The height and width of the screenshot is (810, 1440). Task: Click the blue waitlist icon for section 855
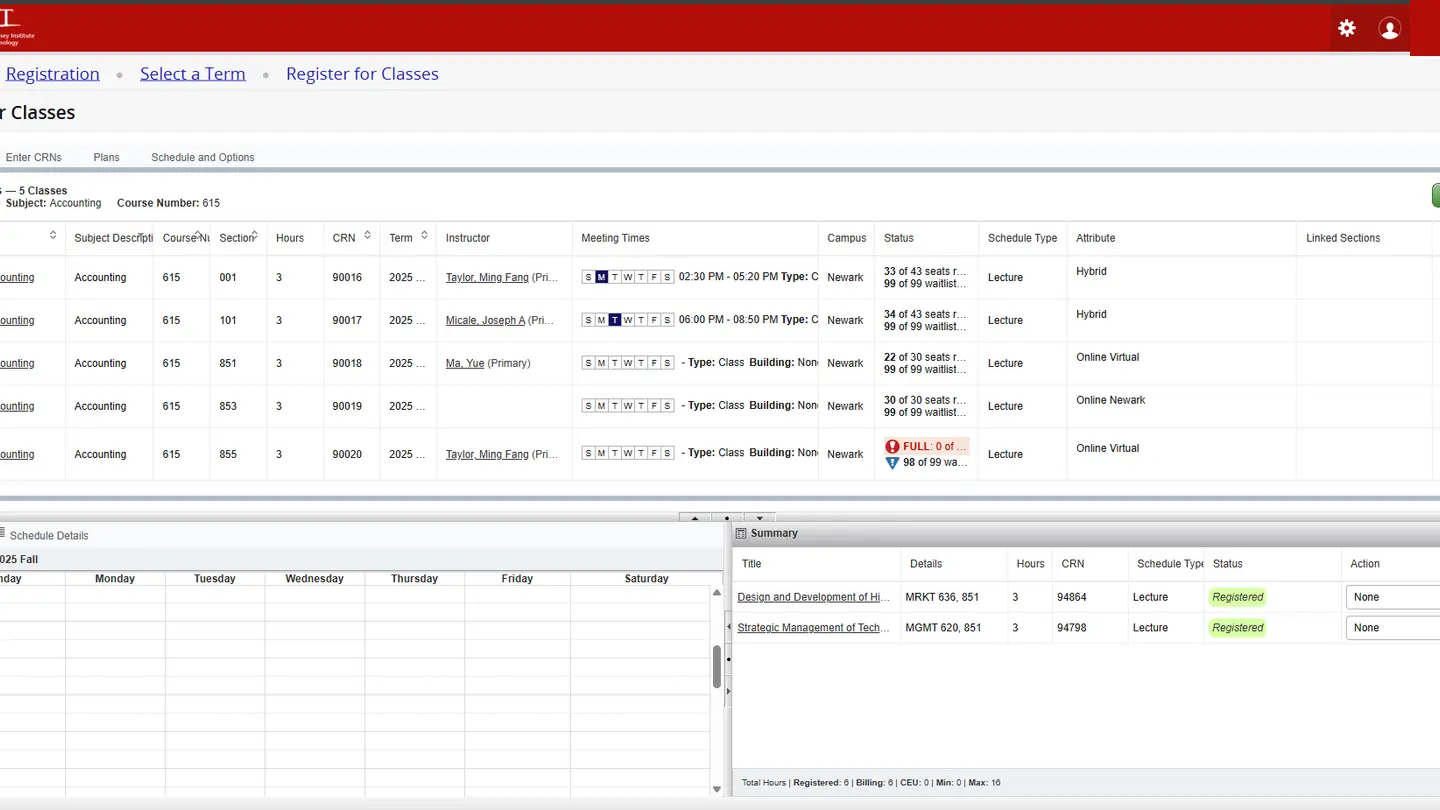pos(892,463)
